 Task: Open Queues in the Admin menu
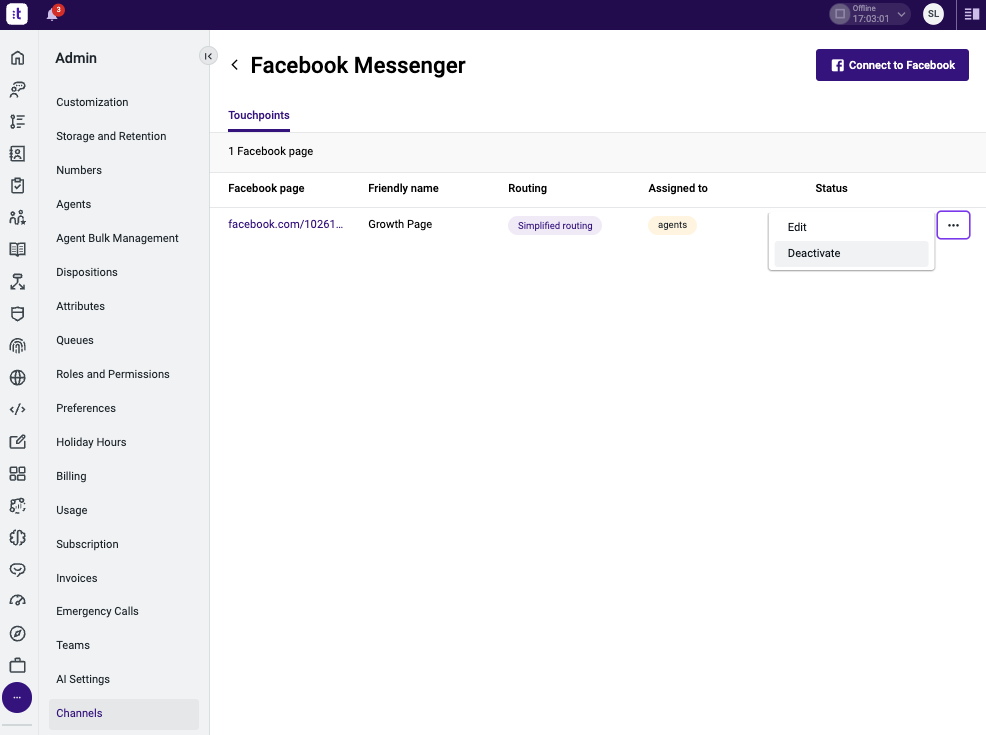pyautogui.click(x=75, y=340)
